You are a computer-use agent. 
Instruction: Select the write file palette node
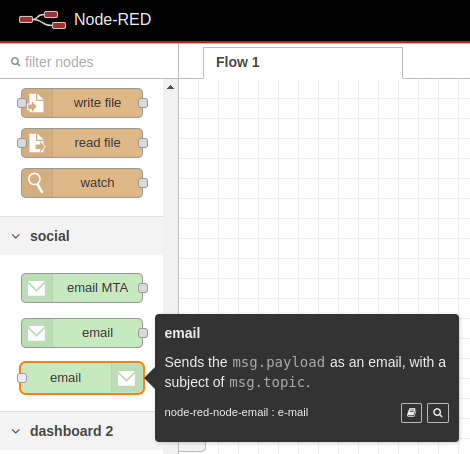[x=82, y=103]
